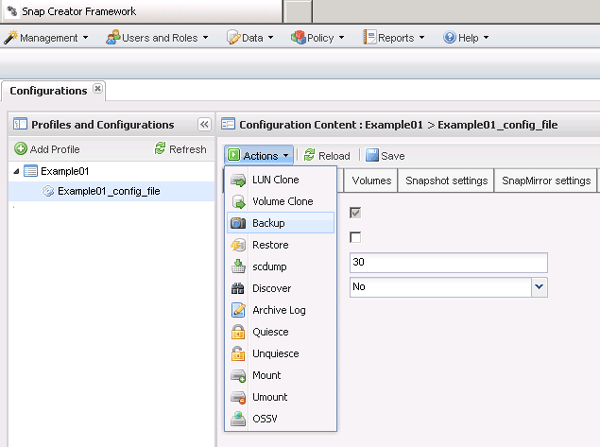
Task: Click the Unquiesce open padlock icon
Action: click(x=238, y=353)
